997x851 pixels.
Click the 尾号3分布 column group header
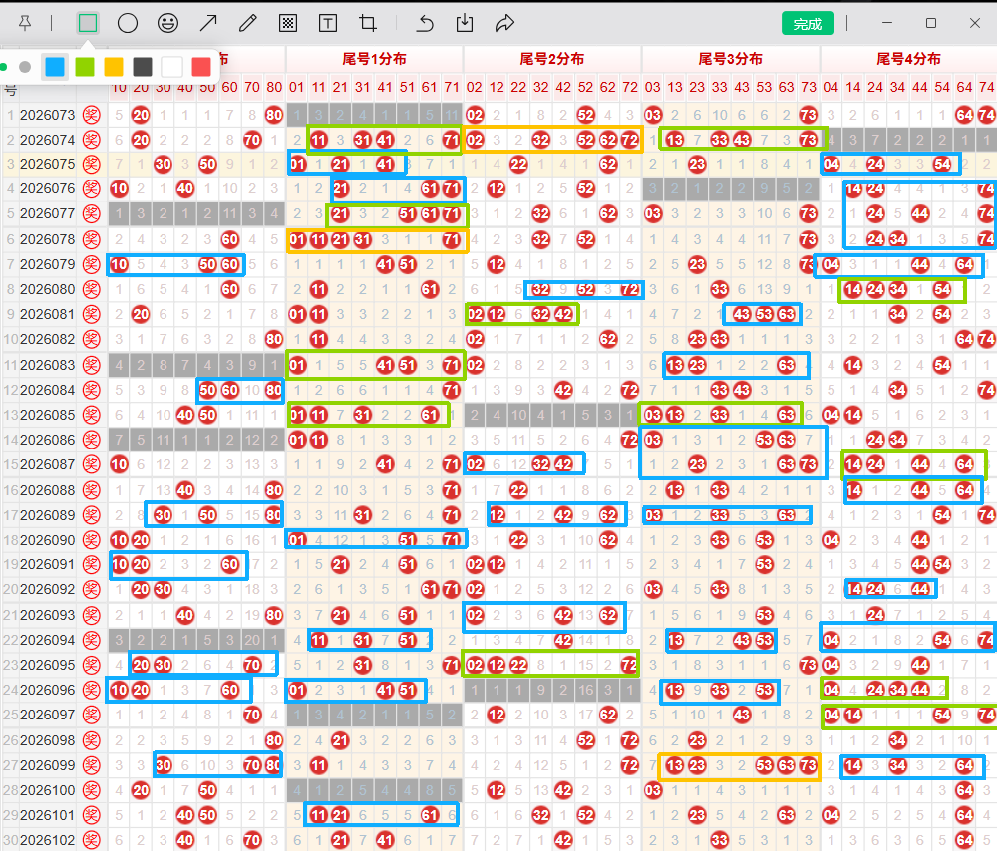tap(731, 59)
